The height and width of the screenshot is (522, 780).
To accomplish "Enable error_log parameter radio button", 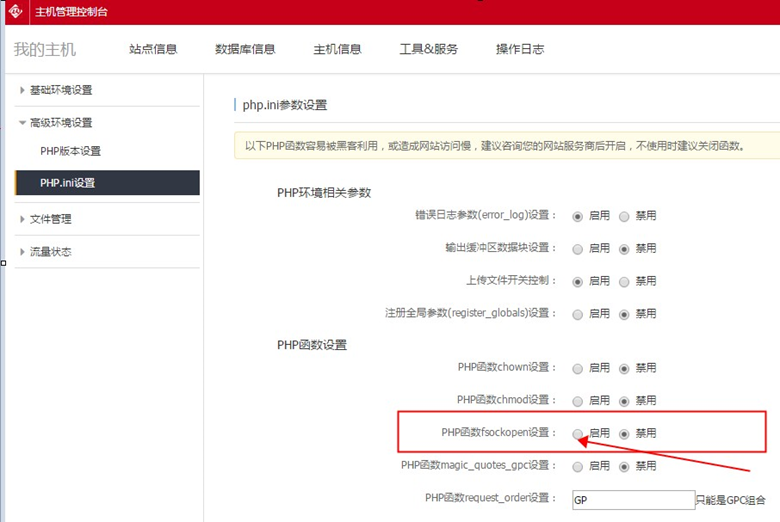I will tap(578, 215).
